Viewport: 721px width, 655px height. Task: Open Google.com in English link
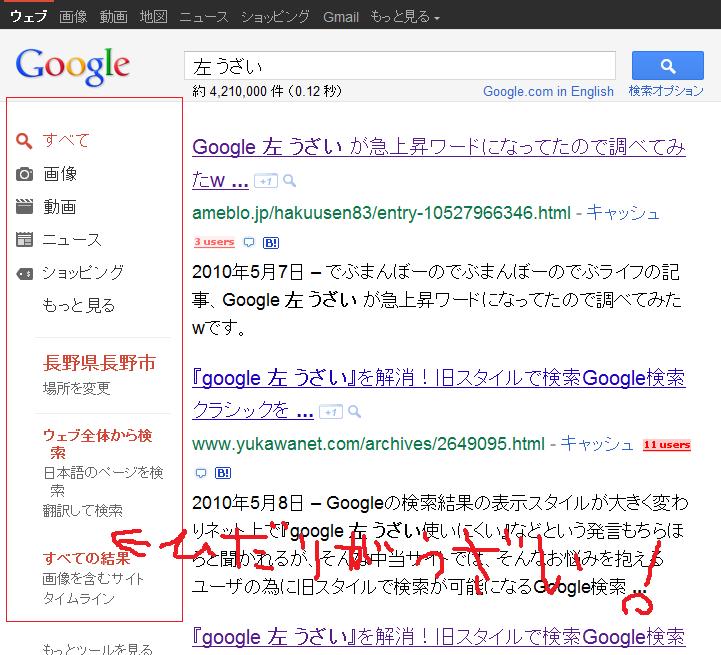548,91
